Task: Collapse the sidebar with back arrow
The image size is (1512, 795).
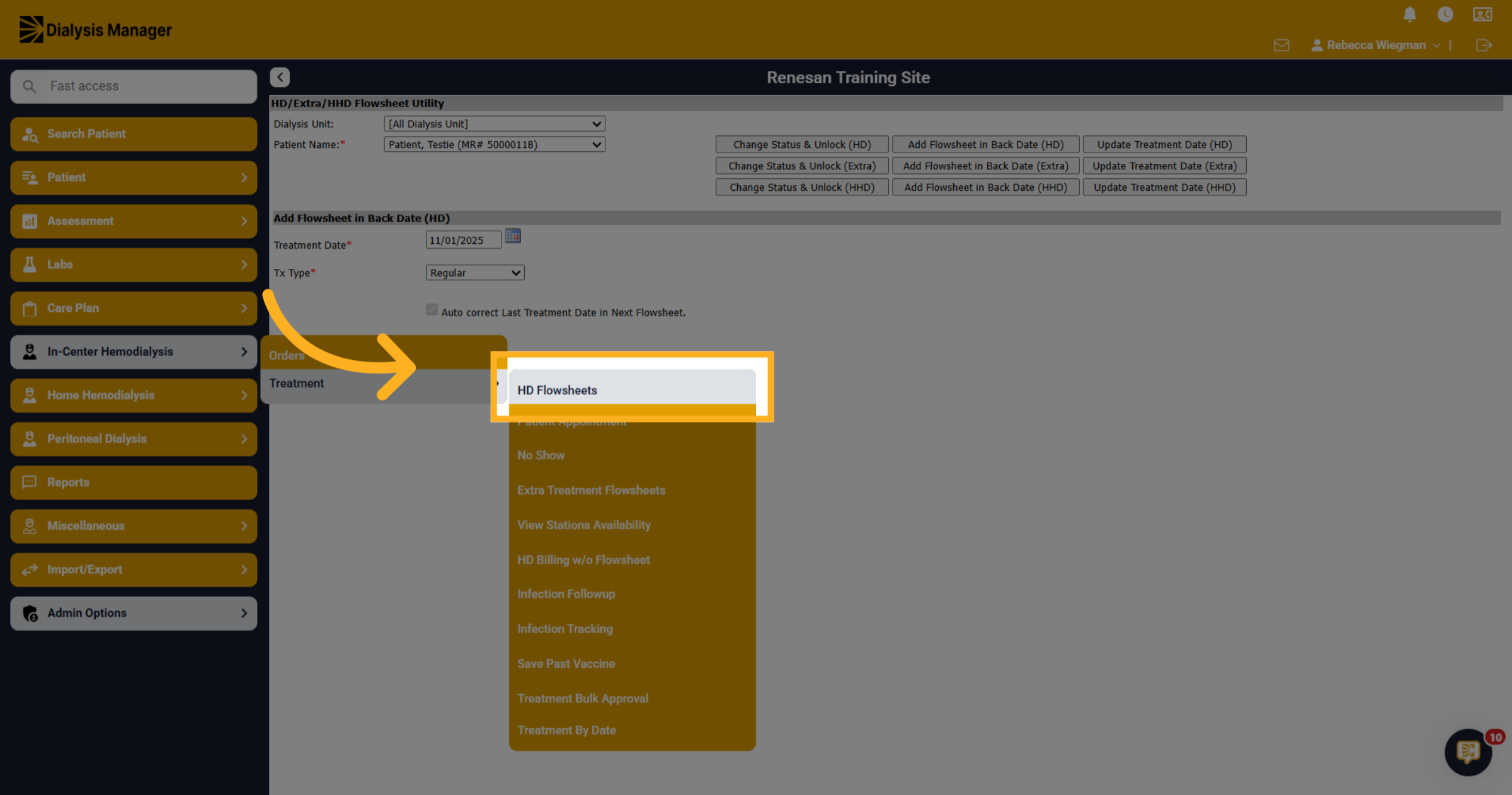Action: pyautogui.click(x=280, y=77)
